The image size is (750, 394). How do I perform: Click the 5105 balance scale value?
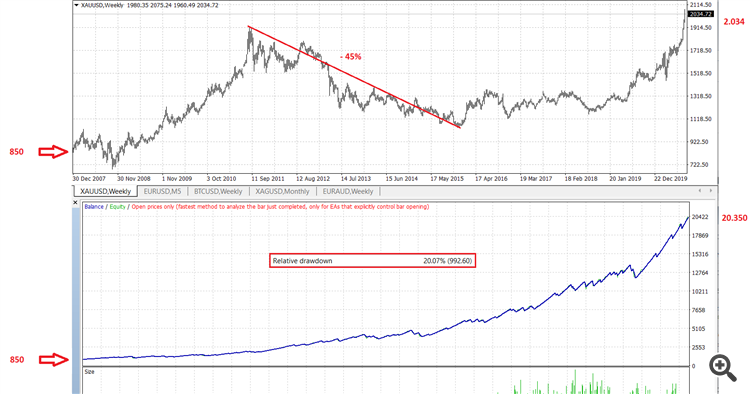coord(699,329)
